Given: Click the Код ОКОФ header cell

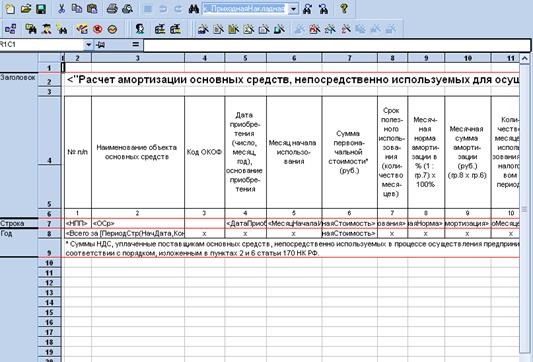Looking at the screenshot, I should point(204,152).
